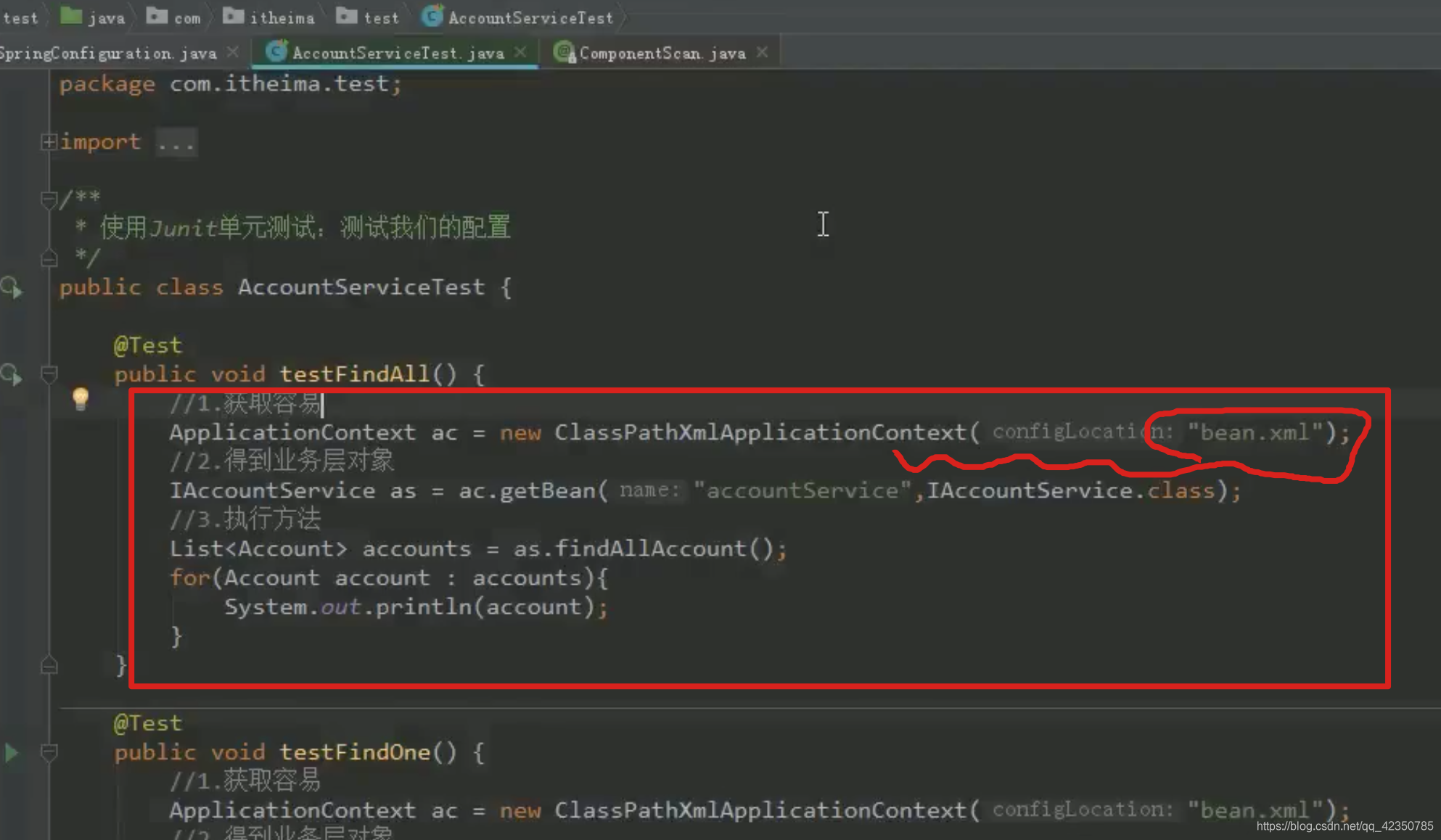Open the test package breadcrumb
1441x840 pixels.
(368, 17)
